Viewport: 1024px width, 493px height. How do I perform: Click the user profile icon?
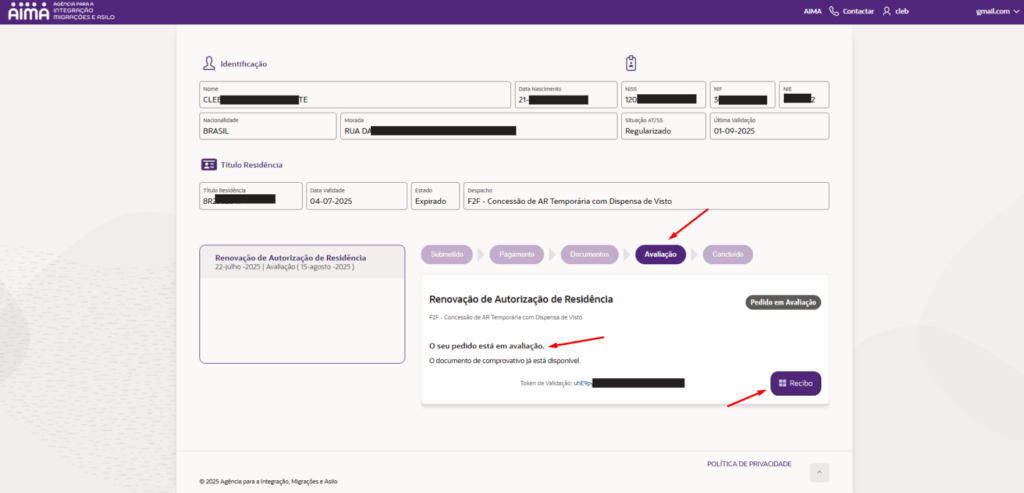pyautogui.click(x=886, y=12)
